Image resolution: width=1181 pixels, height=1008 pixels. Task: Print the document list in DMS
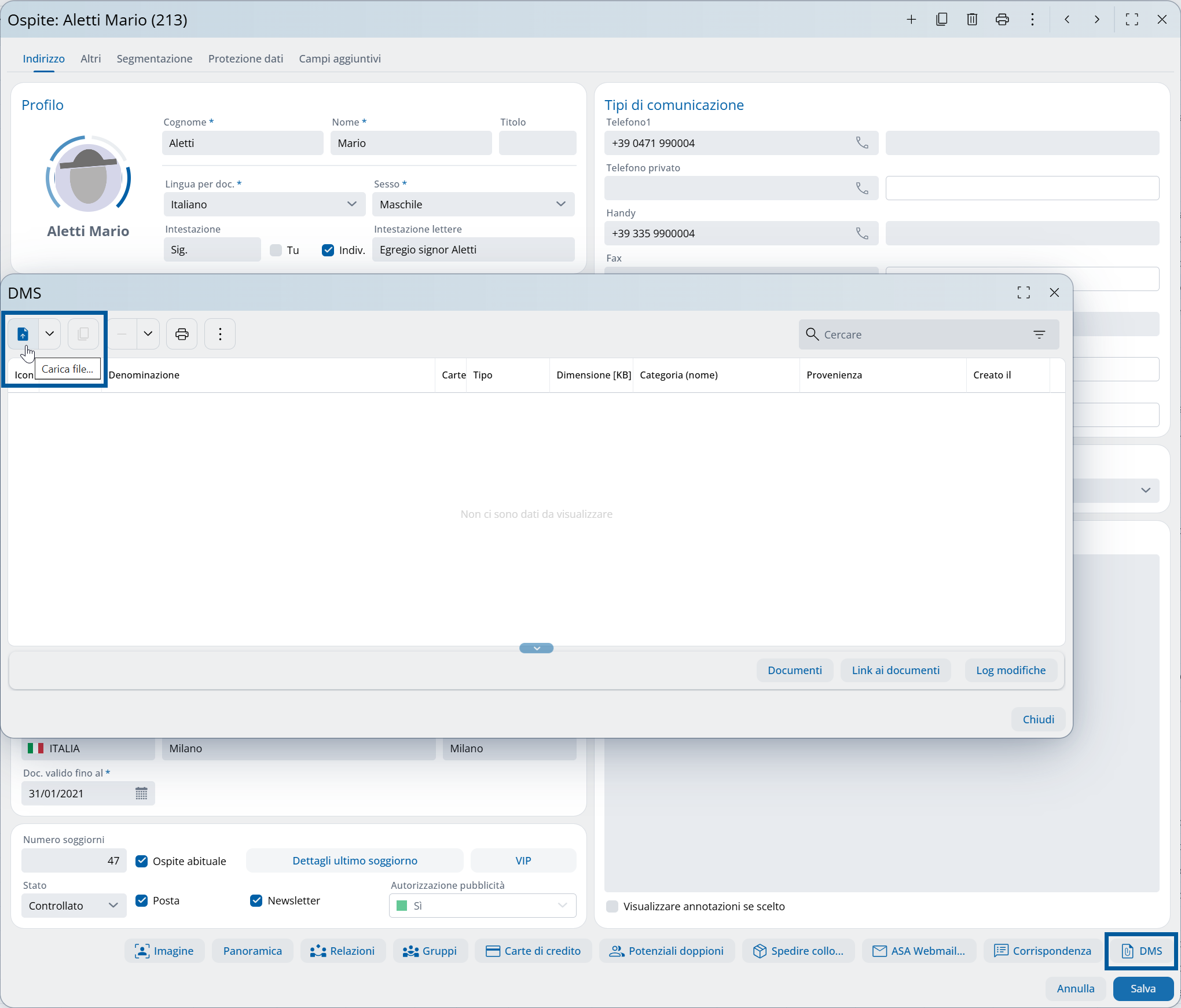coord(181,334)
